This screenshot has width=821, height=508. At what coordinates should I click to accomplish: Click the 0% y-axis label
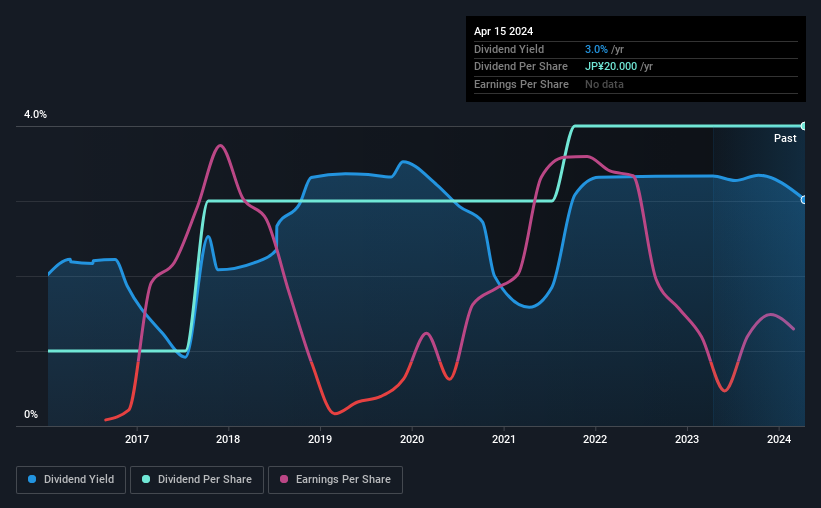point(31,414)
